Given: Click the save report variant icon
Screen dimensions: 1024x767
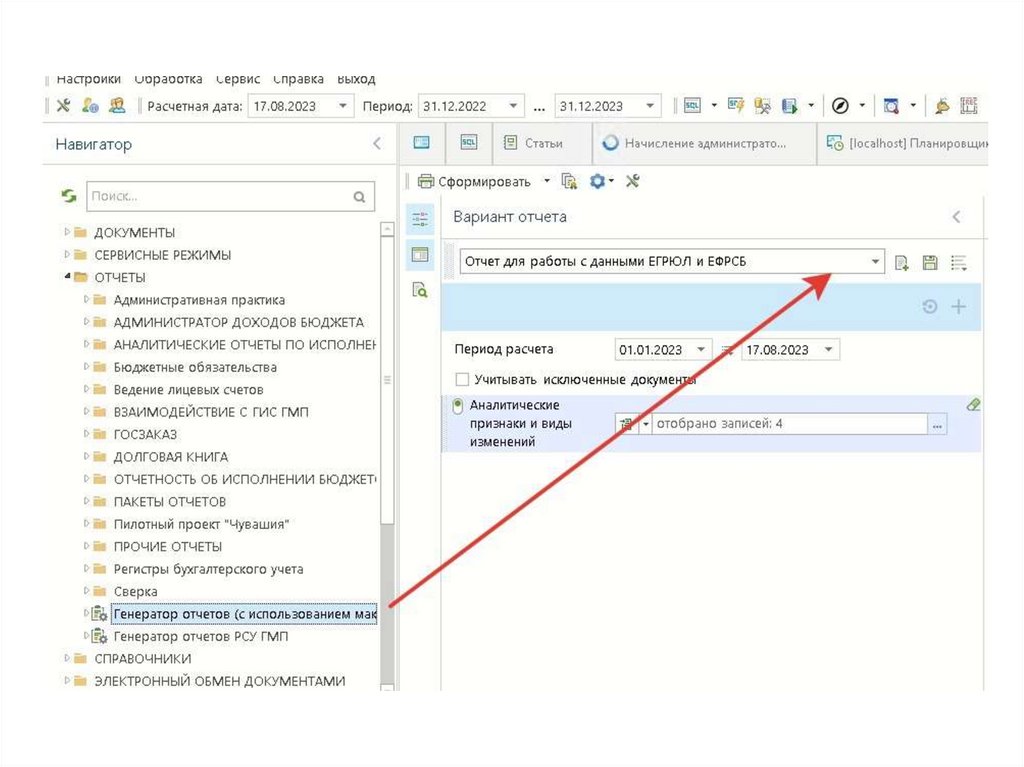Looking at the screenshot, I should [930, 263].
